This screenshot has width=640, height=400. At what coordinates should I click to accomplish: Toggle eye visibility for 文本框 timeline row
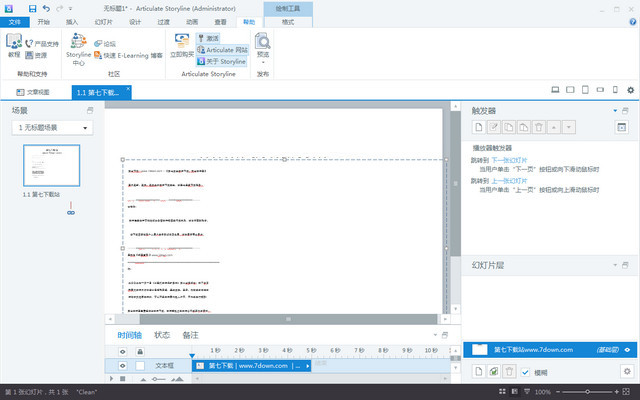(x=123, y=366)
